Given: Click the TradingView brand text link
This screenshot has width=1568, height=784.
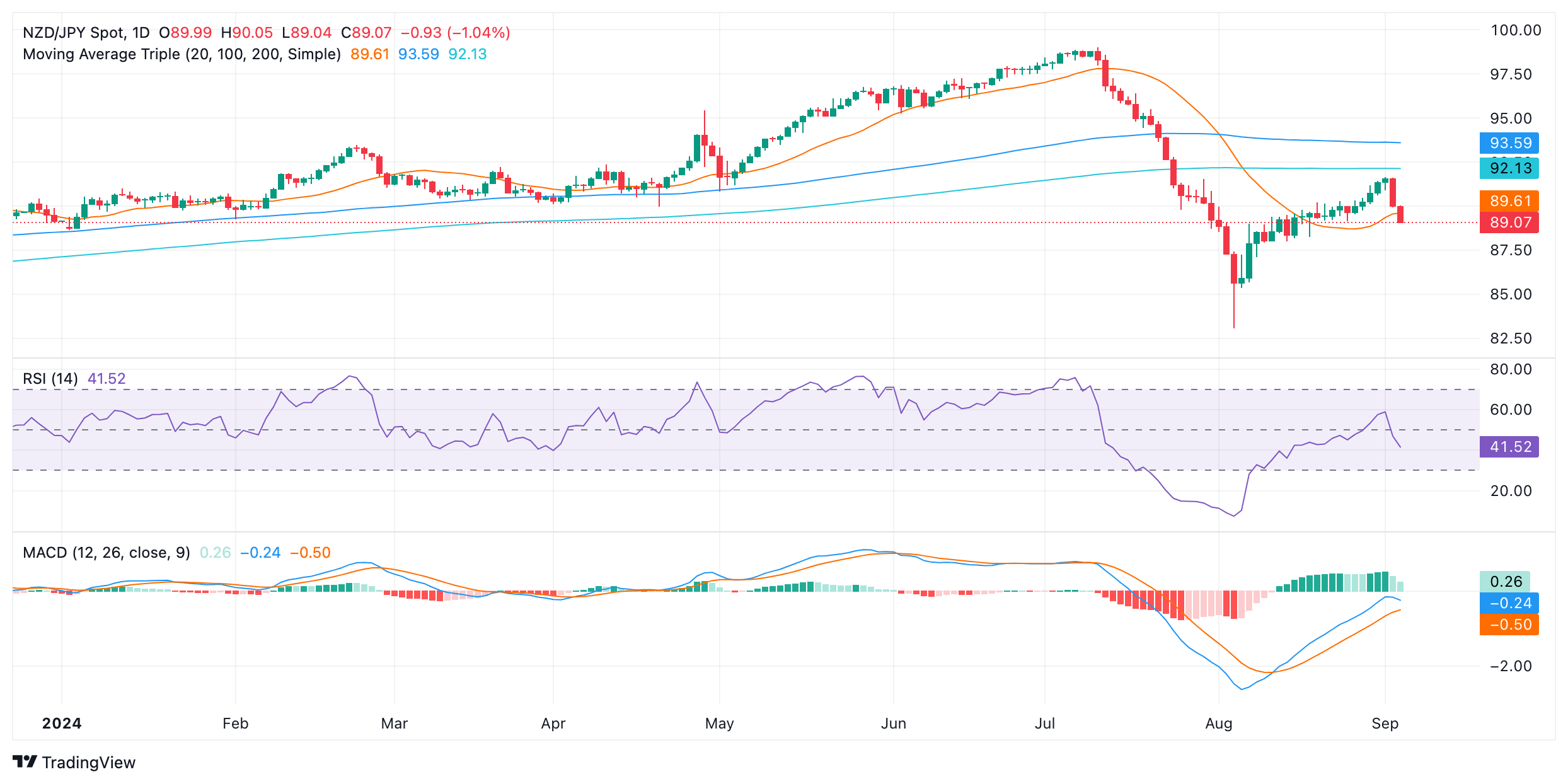Looking at the screenshot, I should [x=88, y=763].
